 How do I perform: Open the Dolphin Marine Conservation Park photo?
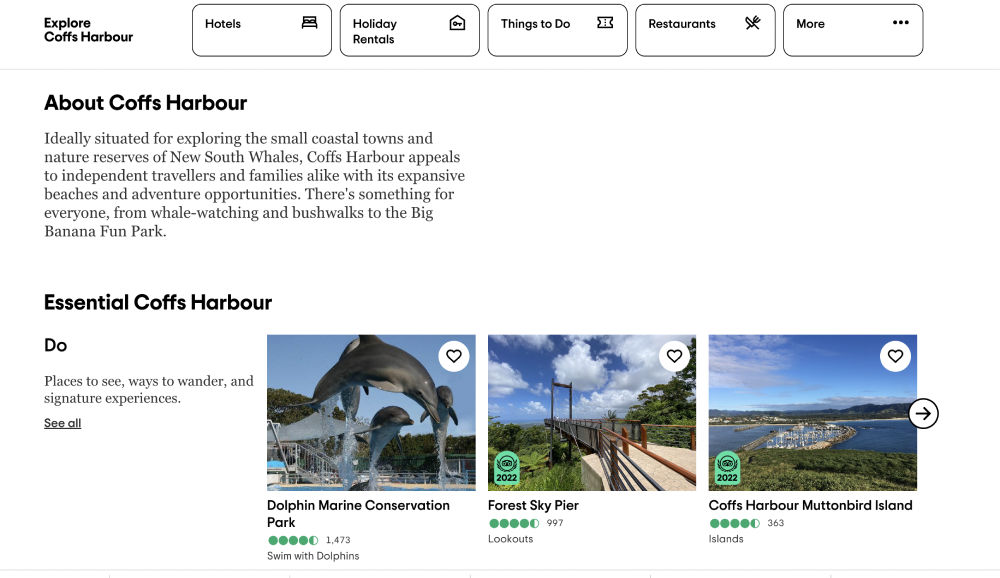pos(371,413)
